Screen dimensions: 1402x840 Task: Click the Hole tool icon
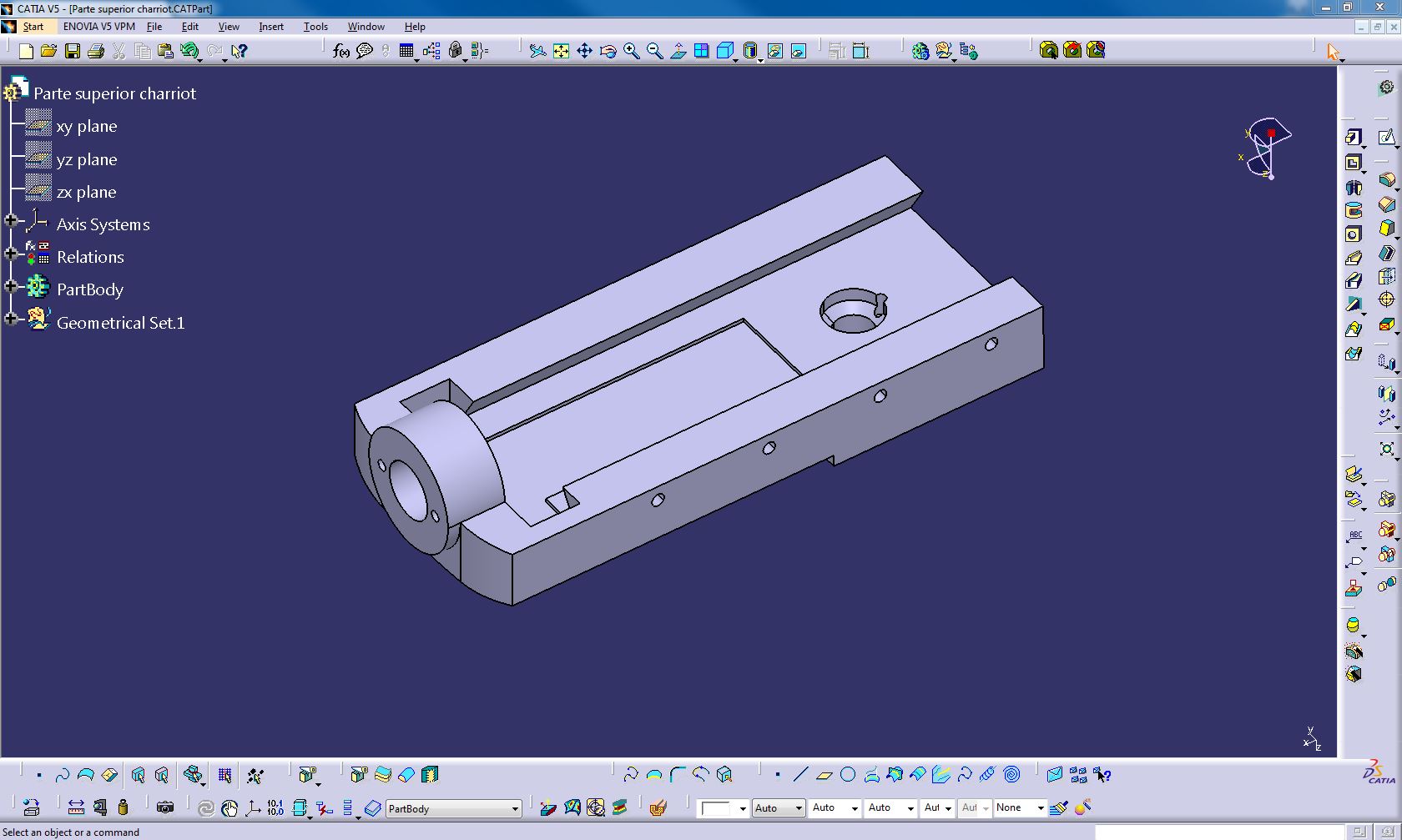pos(1354,234)
